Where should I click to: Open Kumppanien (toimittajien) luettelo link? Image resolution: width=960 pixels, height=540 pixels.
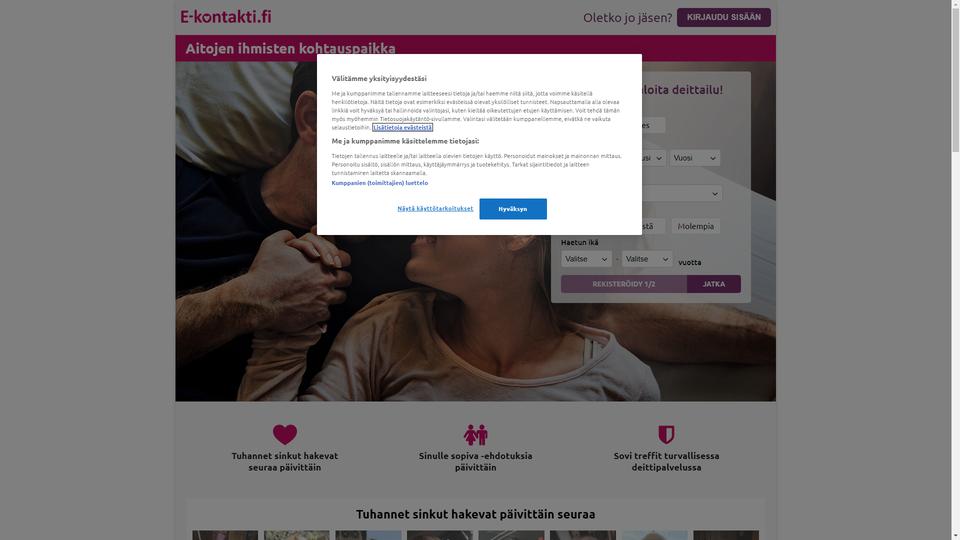tap(380, 183)
